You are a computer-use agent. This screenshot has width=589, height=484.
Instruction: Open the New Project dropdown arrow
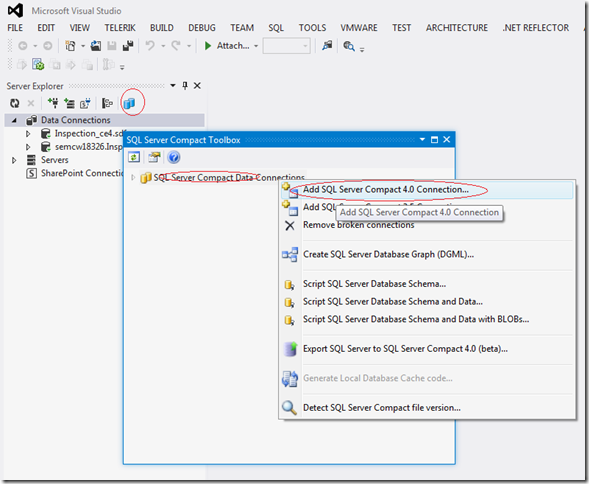pos(83,46)
